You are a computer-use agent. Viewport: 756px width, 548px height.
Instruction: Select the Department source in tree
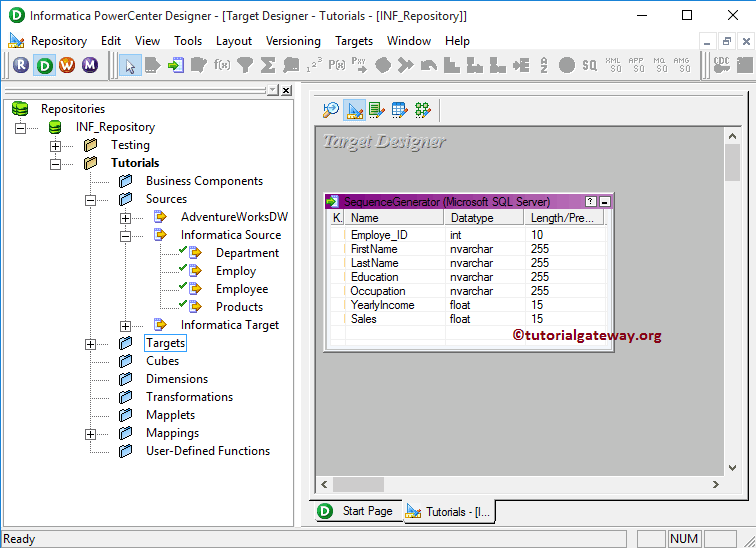pyautogui.click(x=247, y=253)
